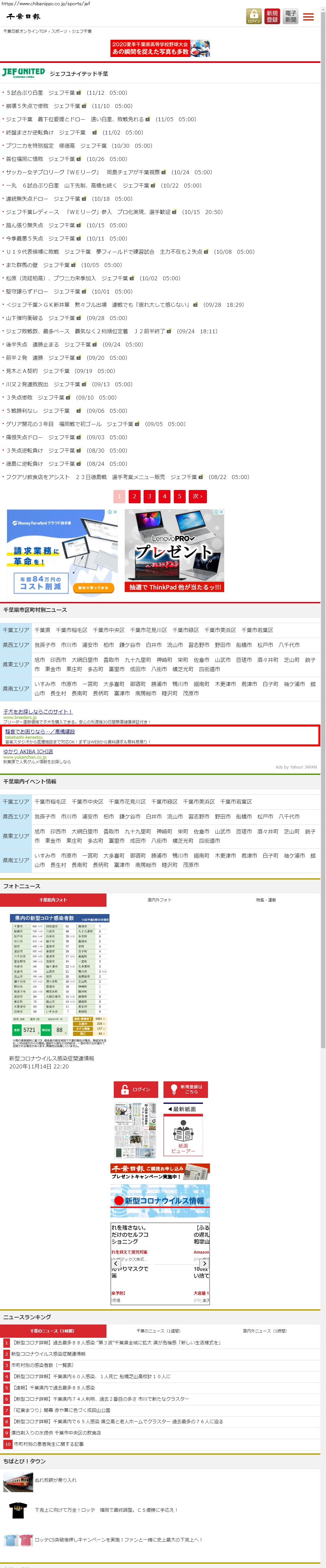Click the 千葉日報 ご購読お申し込み banner
326x1568 pixels.
(160, 1172)
